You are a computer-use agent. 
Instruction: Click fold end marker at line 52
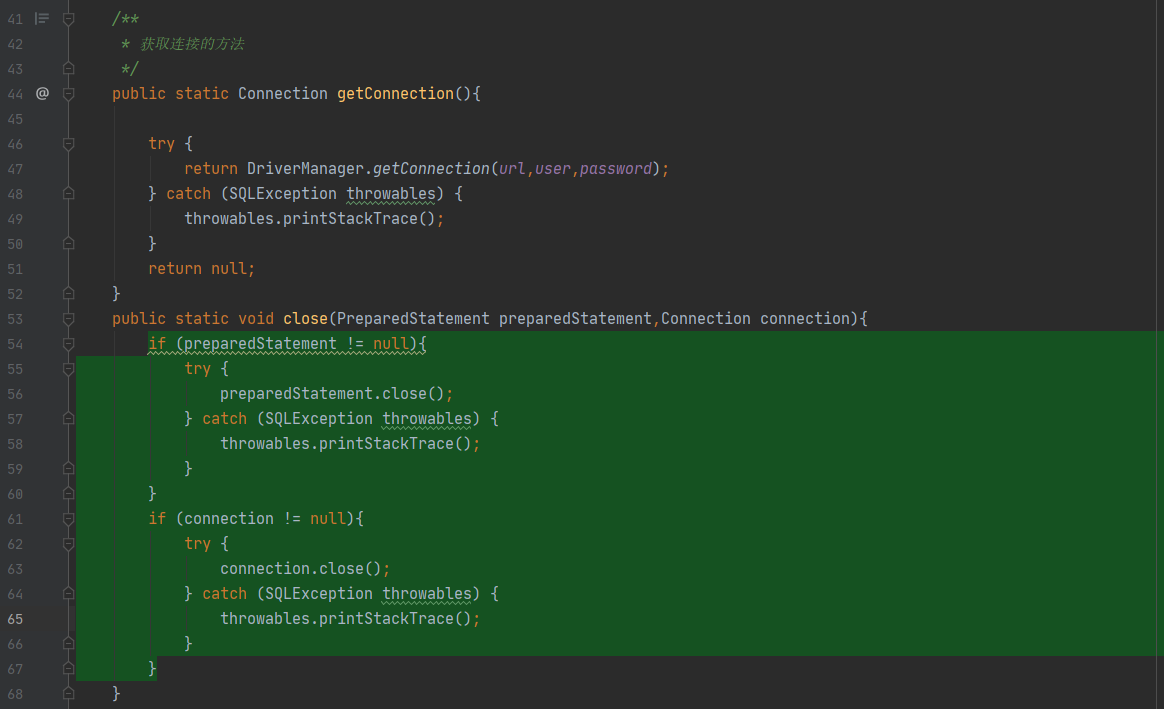(68, 294)
